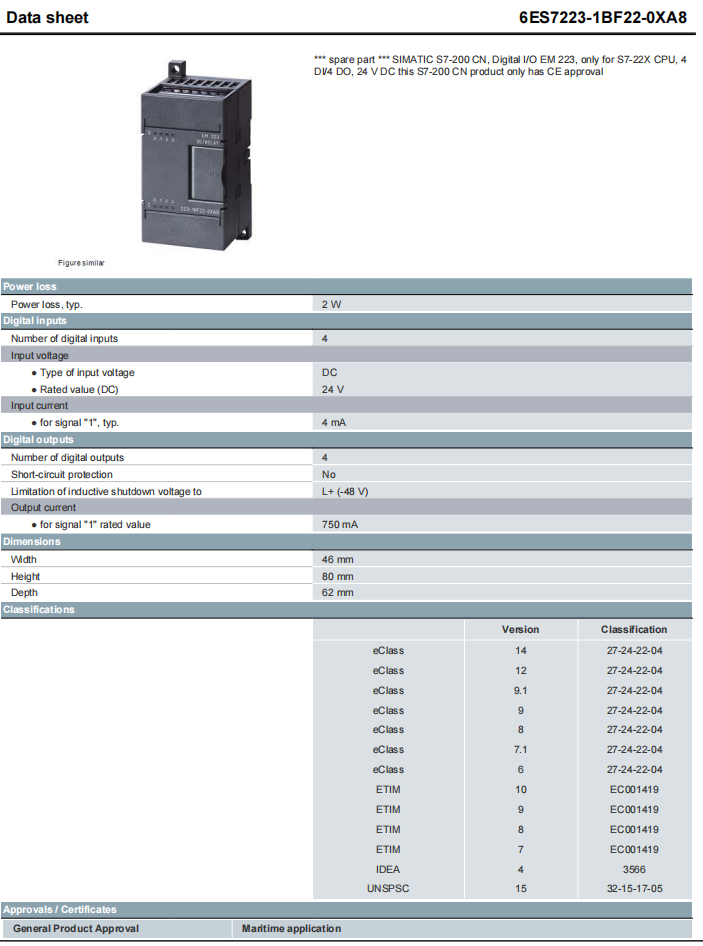This screenshot has height=946, width=703.
Task: Select the UNSPSC code 32-15-17-05
Action: 634,889
